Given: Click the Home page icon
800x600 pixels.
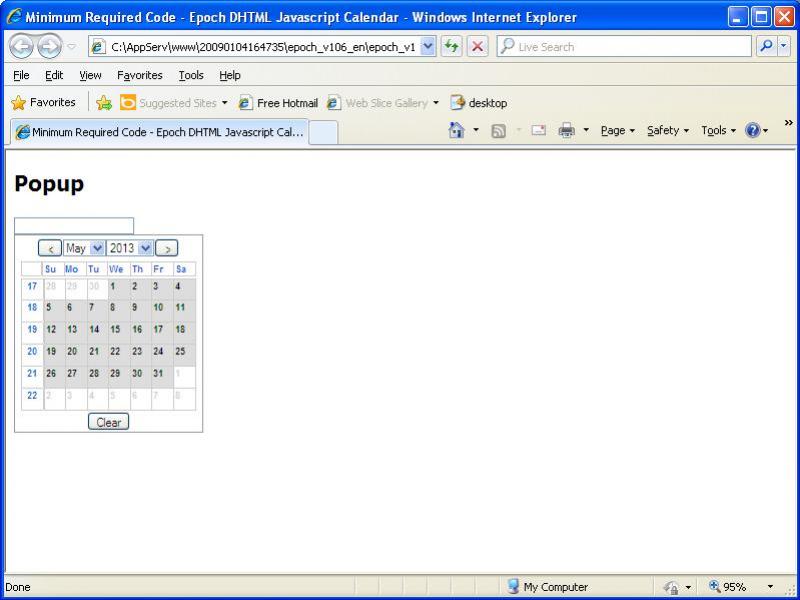Looking at the screenshot, I should click(x=456, y=131).
